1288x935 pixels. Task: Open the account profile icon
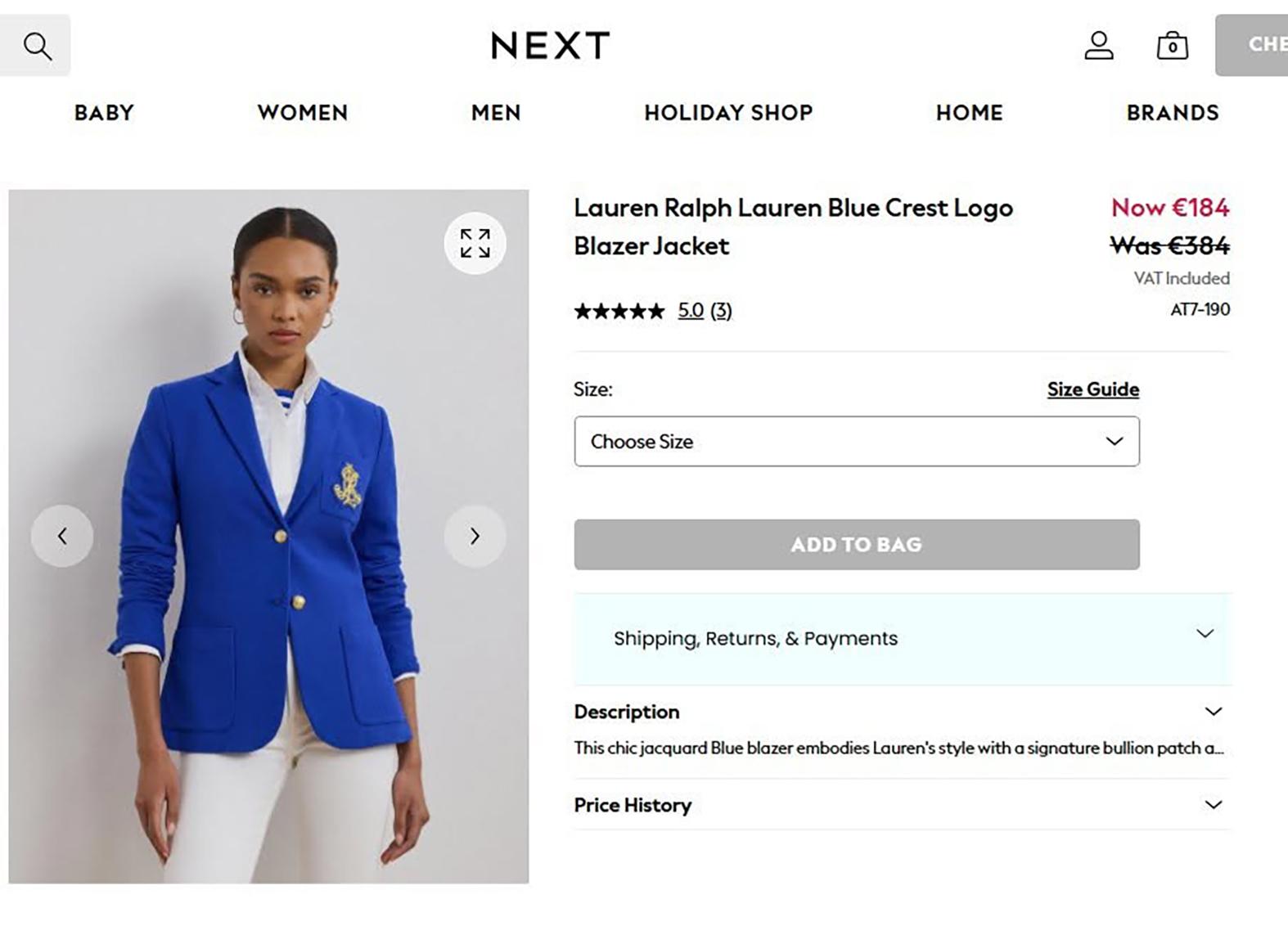click(x=1098, y=46)
